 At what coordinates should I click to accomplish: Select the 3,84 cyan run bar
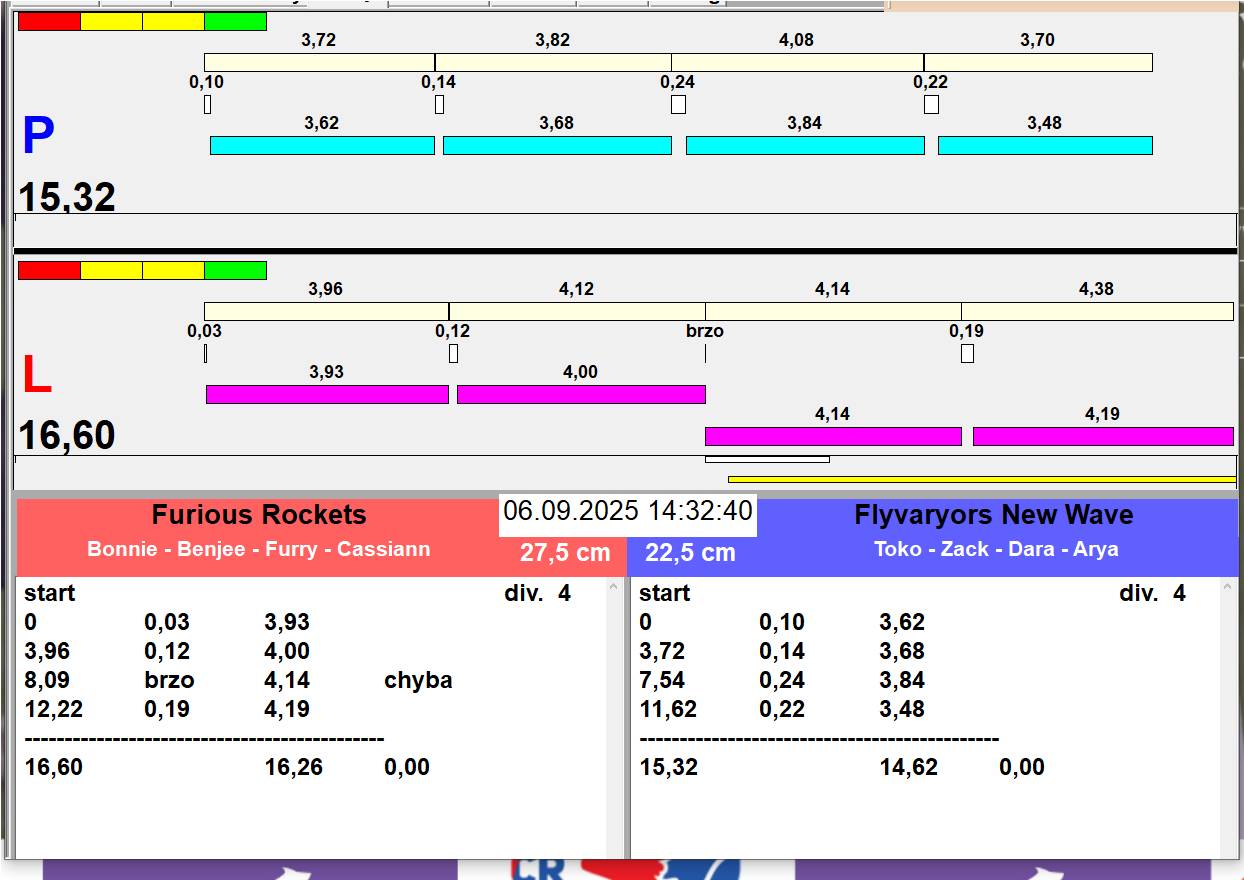tap(805, 146)
